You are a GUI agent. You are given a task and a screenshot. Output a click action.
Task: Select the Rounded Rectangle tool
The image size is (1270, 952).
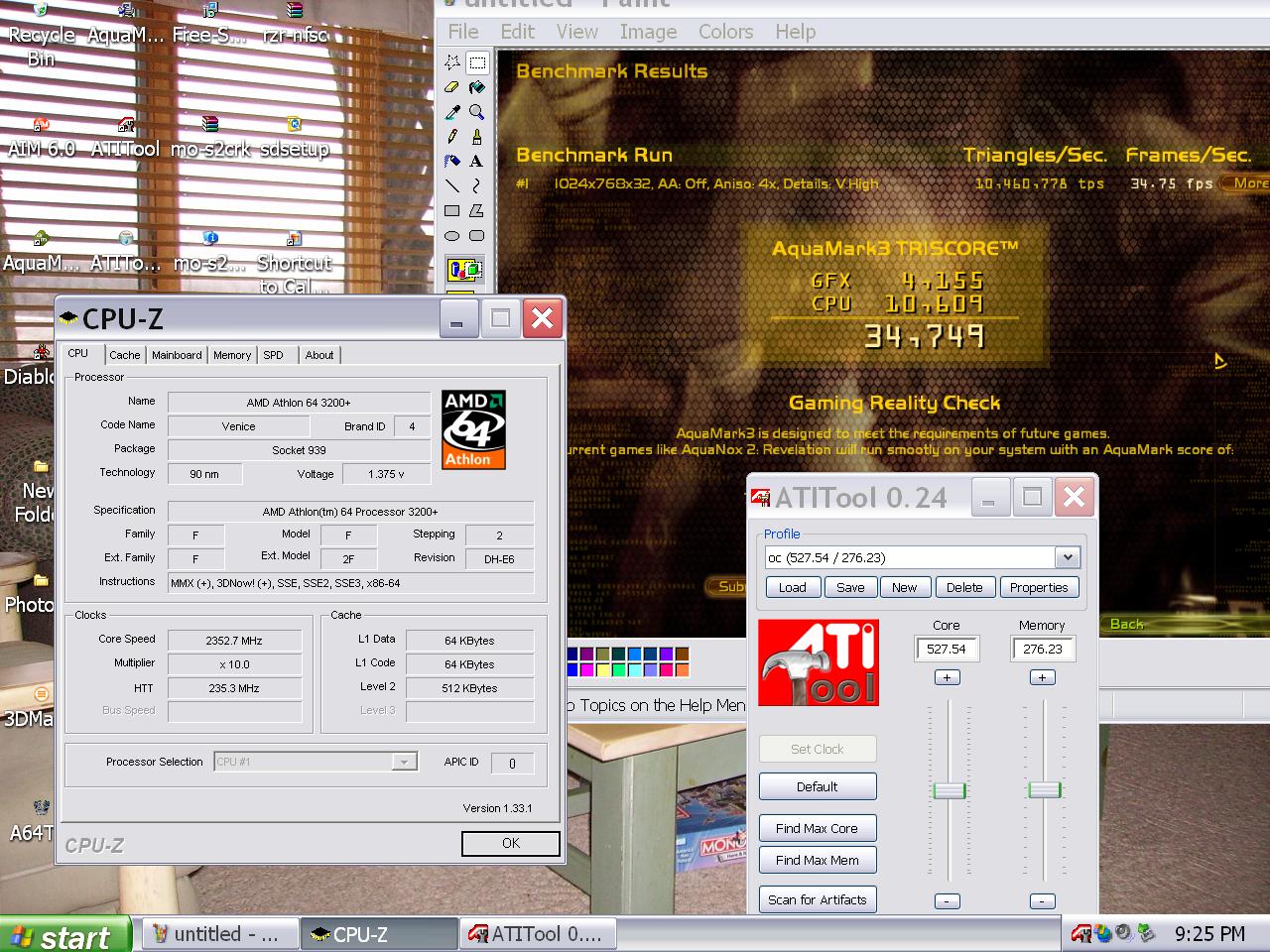(x=477, y=236)
